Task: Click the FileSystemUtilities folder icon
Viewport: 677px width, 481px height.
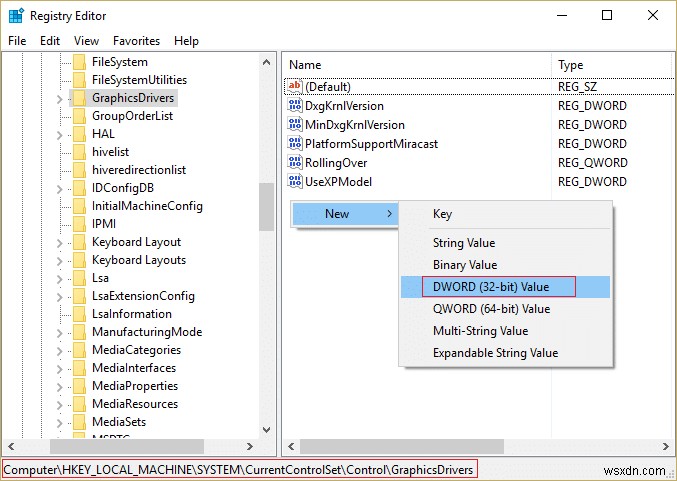Action: 79,80
